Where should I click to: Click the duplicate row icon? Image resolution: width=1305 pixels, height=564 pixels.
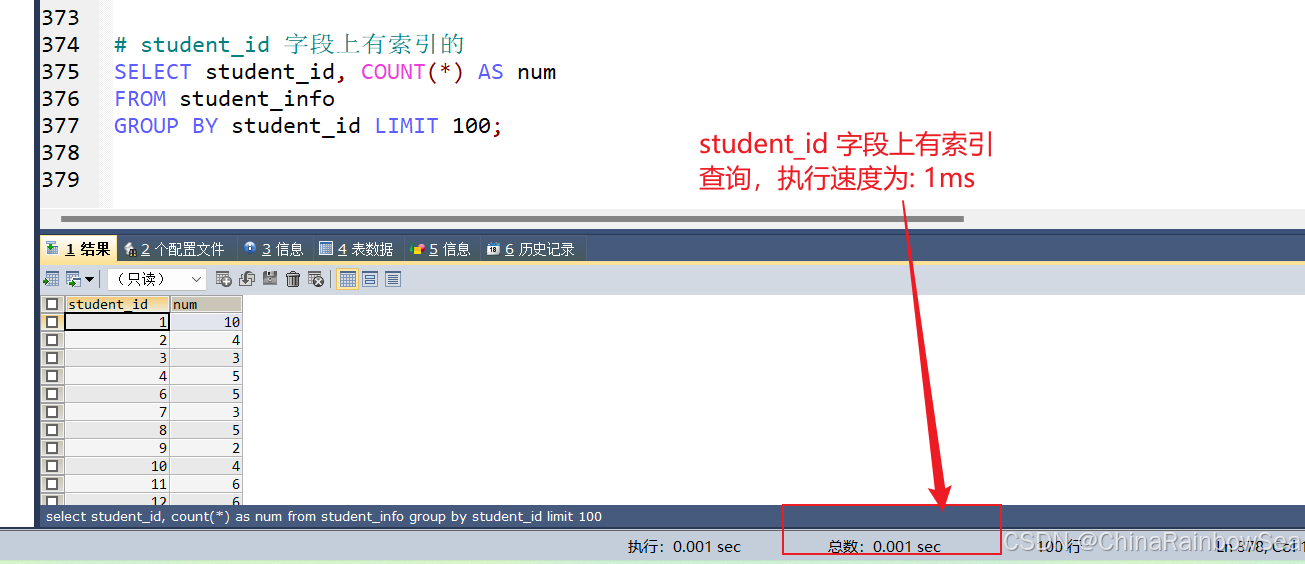(x=247, y=279)
